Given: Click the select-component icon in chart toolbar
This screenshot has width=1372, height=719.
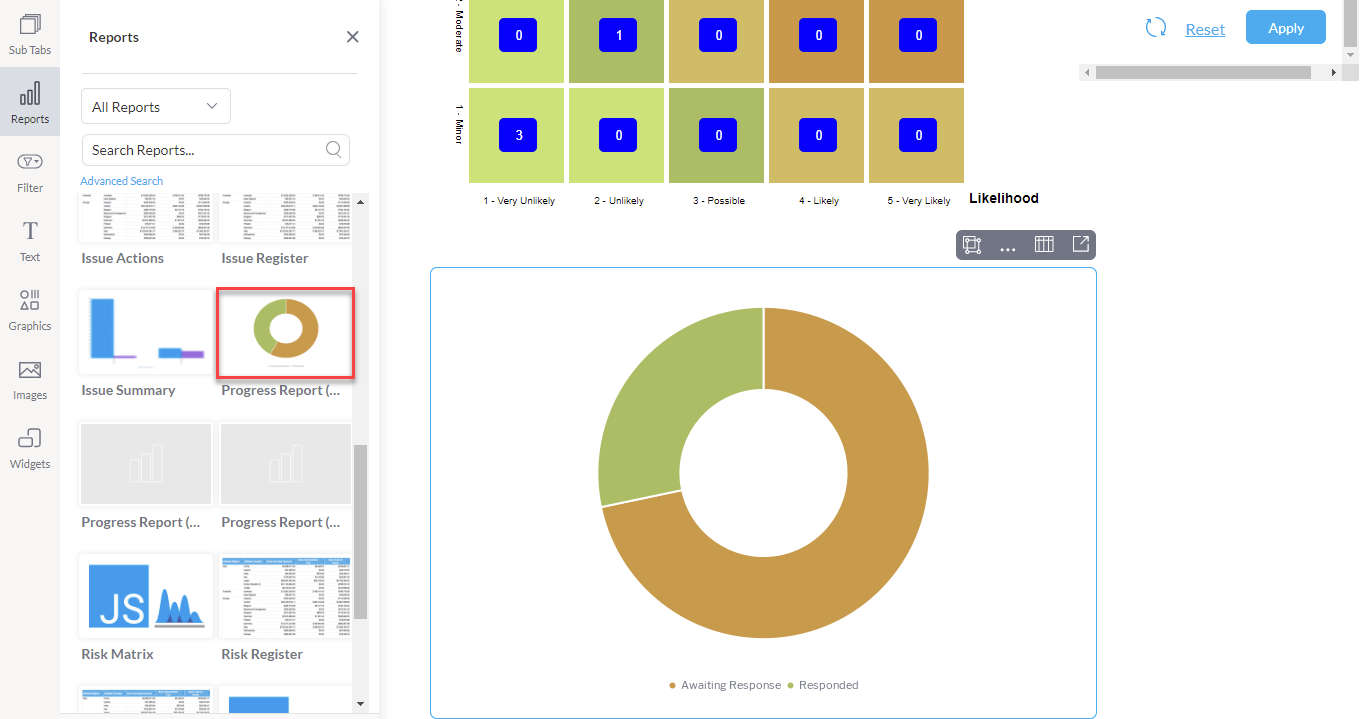Looking at the screenshot, I should tap(971, 244).
